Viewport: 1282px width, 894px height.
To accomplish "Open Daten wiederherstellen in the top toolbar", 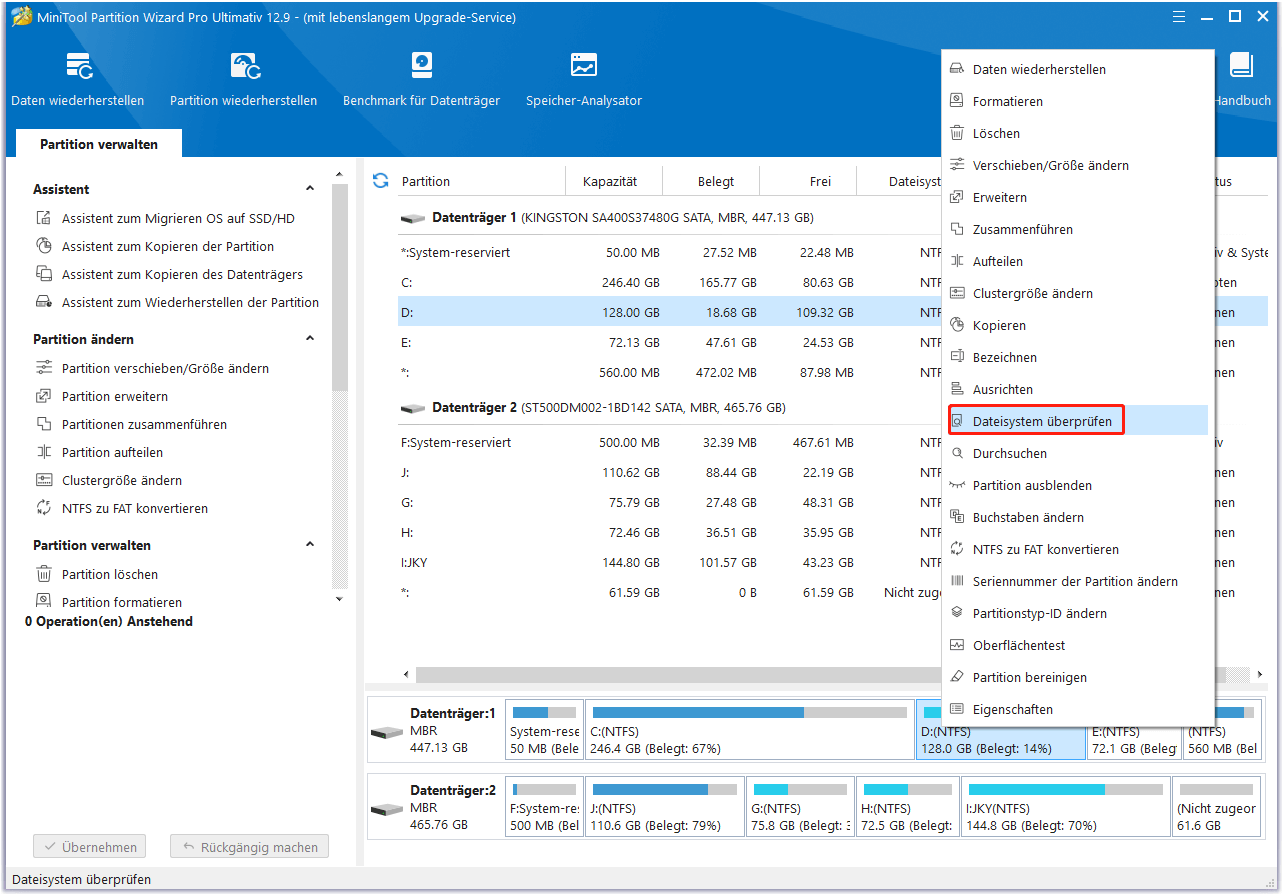I will tap(78, 79).
